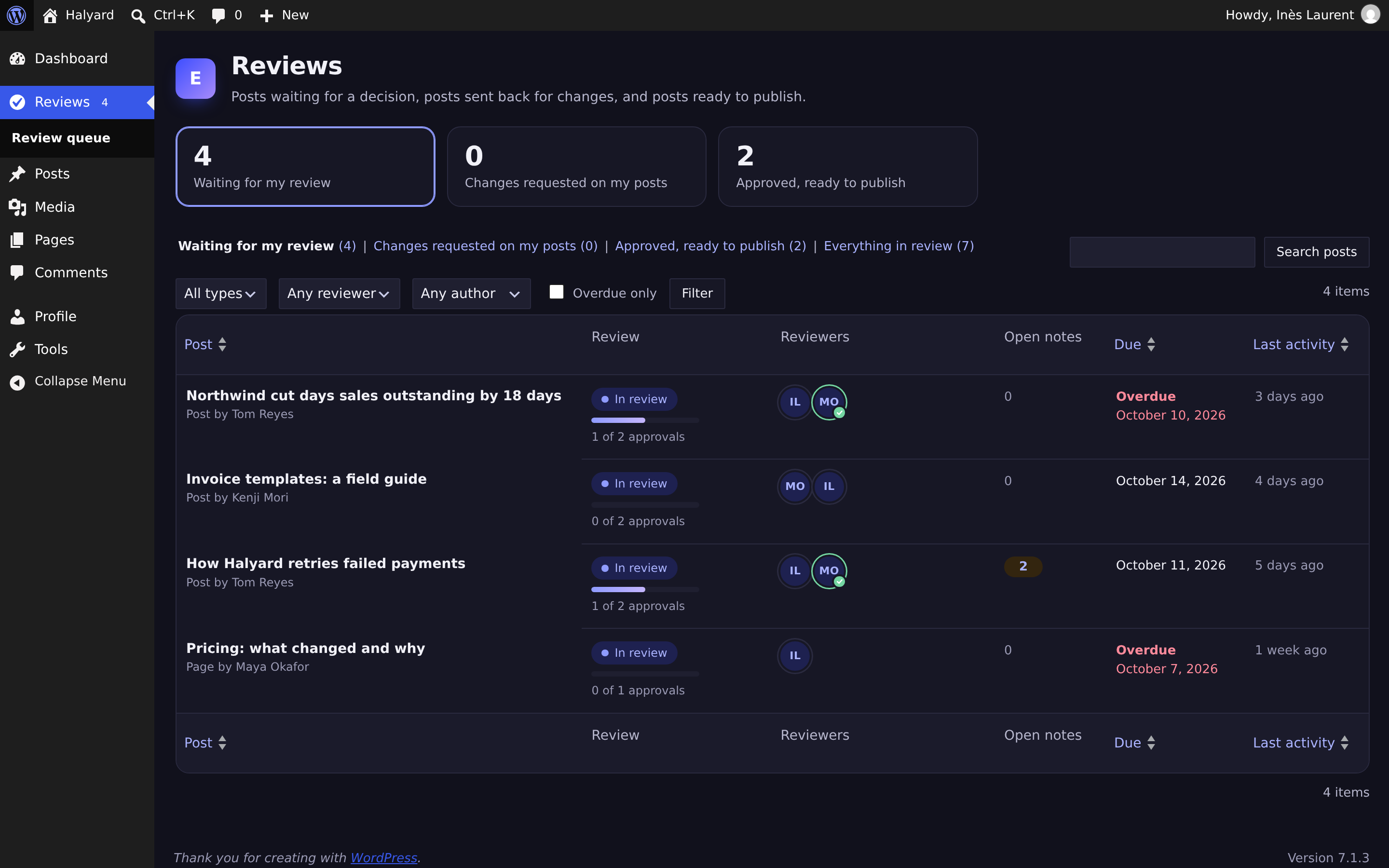The width and height of the screenshot is (1389, 868).
Task: Open the Halyard site home icon
Action: point(50,15)
